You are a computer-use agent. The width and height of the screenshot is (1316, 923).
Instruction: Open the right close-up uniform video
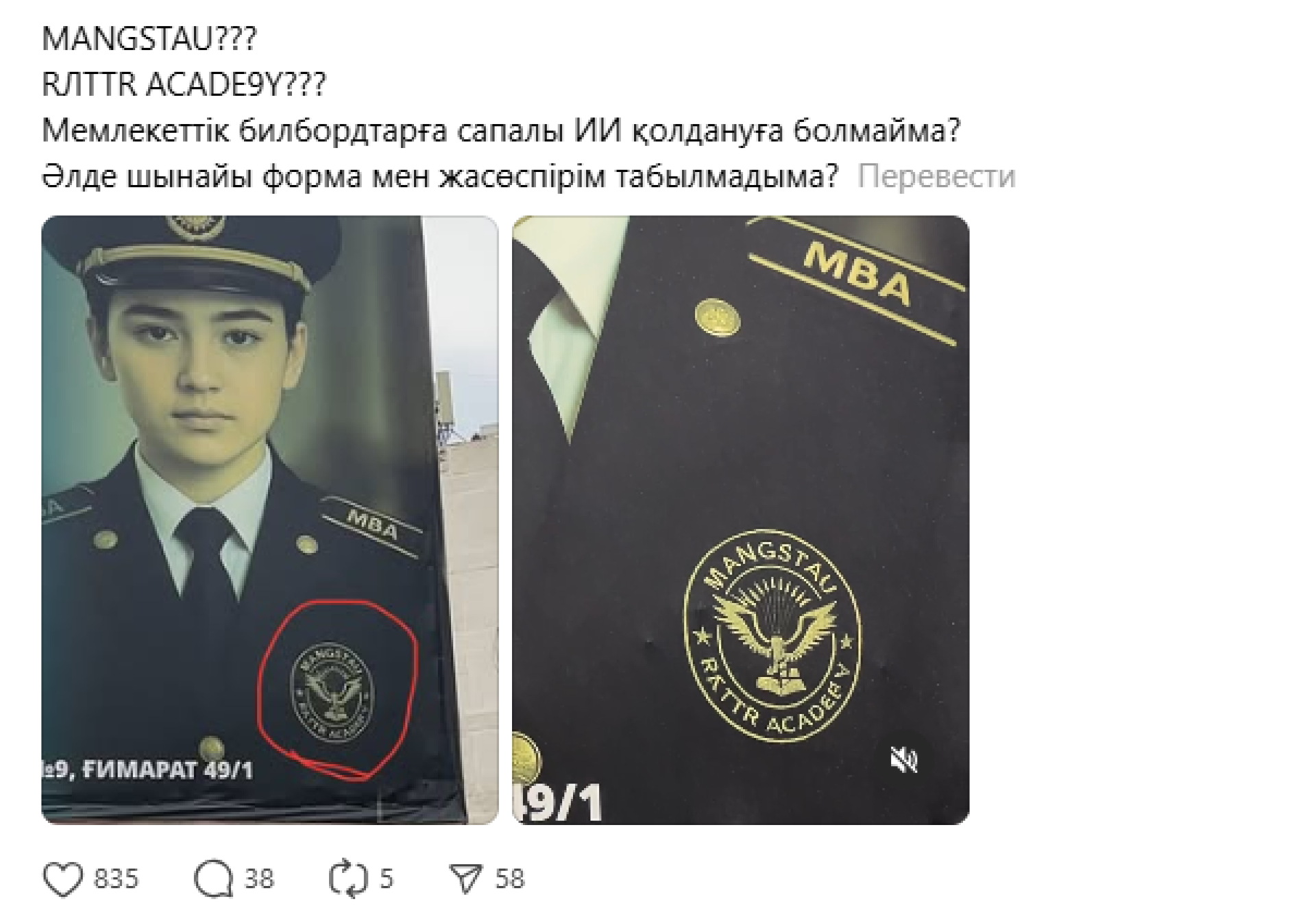coord(740,519)
